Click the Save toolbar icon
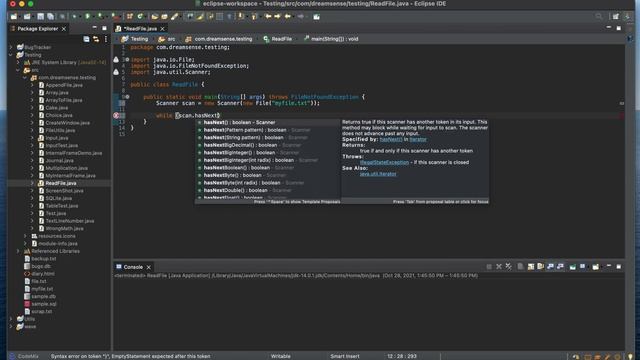640x360 pixels. pos(40,16)
